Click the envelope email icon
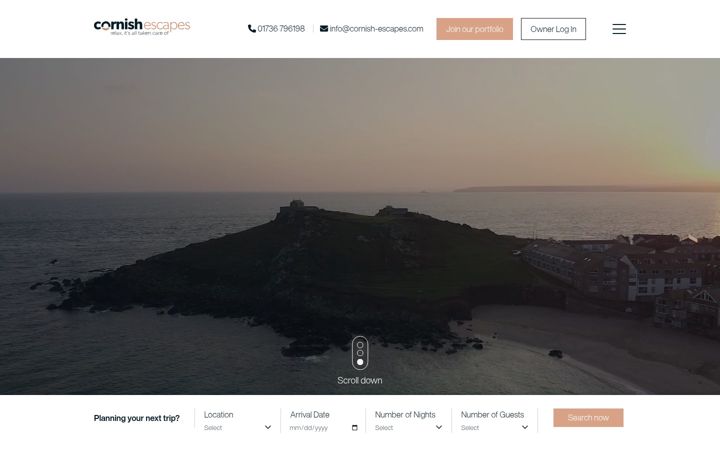Image resolution: width=720 pixels, height=450 pixels. click(x=324, y=28)
